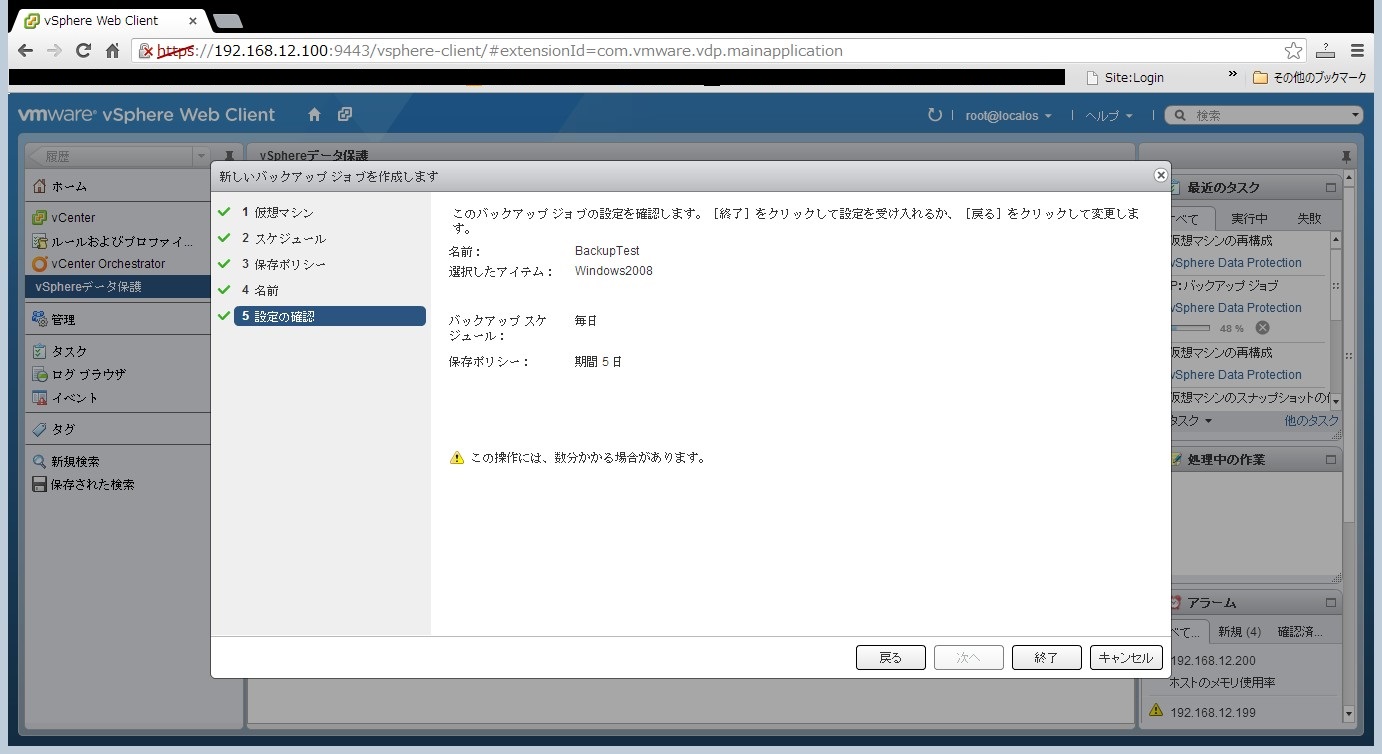Image resolution: width=1382 pixels, height=754 pixels.
Task: Click the 戻る button
Action: [x=891, y=657]
